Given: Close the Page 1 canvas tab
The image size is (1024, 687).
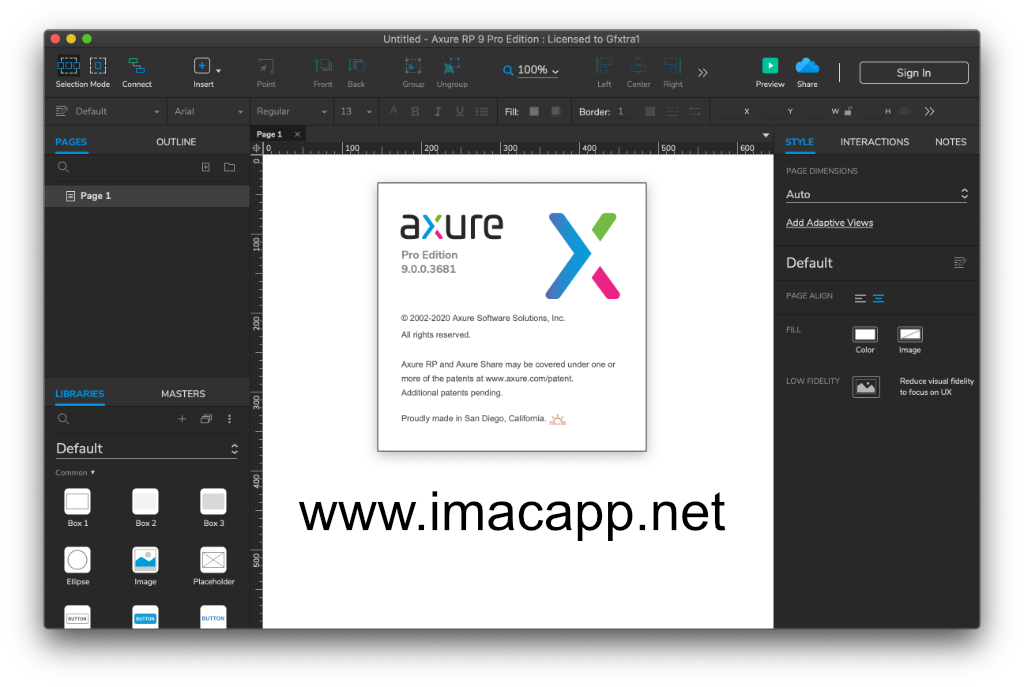Looking at the screenshot, I should click(x=297, y=134).
